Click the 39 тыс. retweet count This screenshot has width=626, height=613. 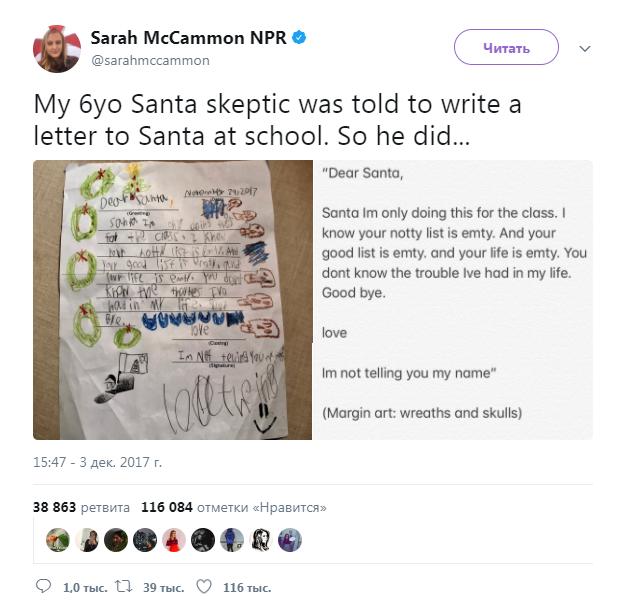coord(163,587)
